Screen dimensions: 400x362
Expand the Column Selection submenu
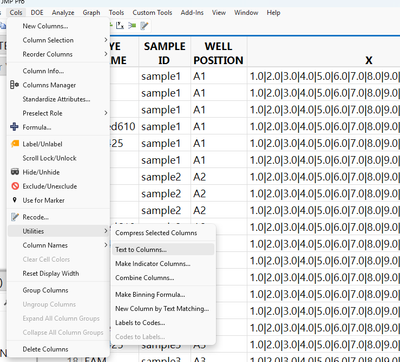click(x=58, y=40)
